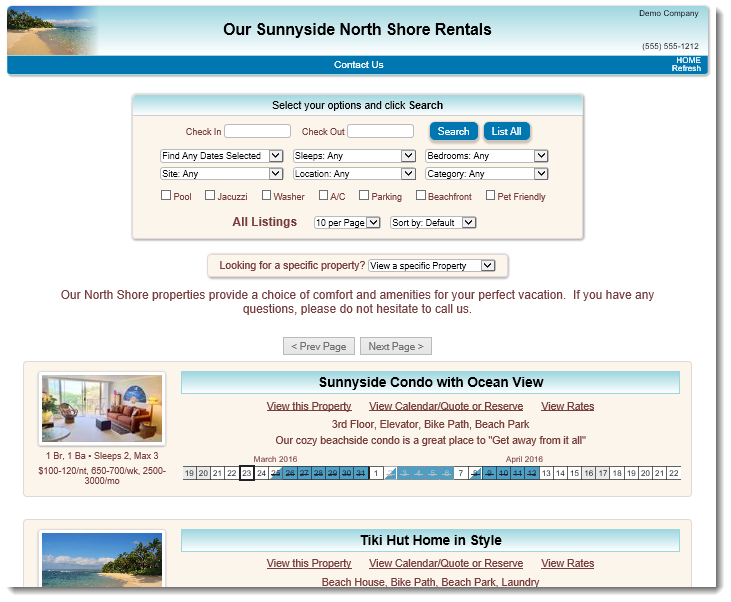
Task: Tick the Jacuzzi checkbox
Action: click(x=210, y=195)
